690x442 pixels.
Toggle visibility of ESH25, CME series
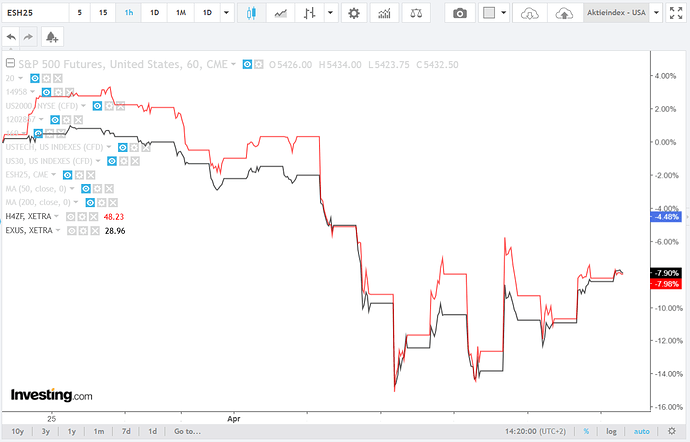[x=67, y=175]
